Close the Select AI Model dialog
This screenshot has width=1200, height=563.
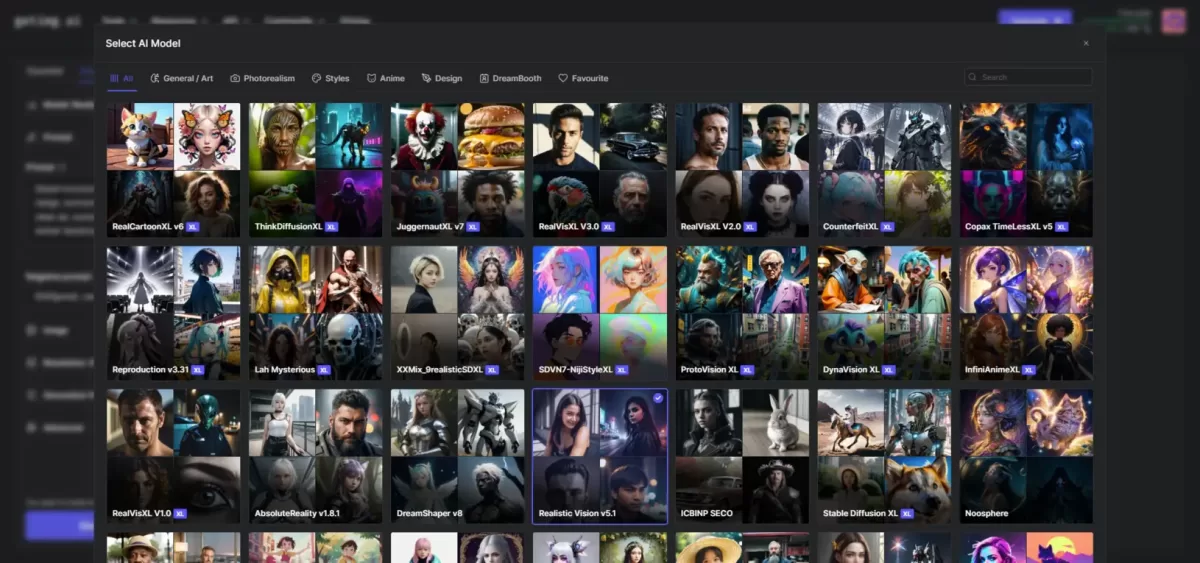1086,43
